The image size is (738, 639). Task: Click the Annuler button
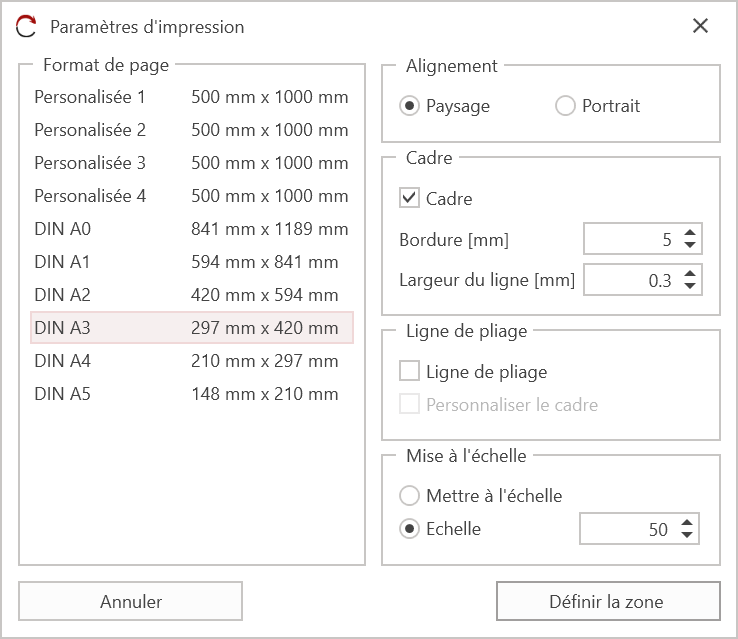pos(131,601)
